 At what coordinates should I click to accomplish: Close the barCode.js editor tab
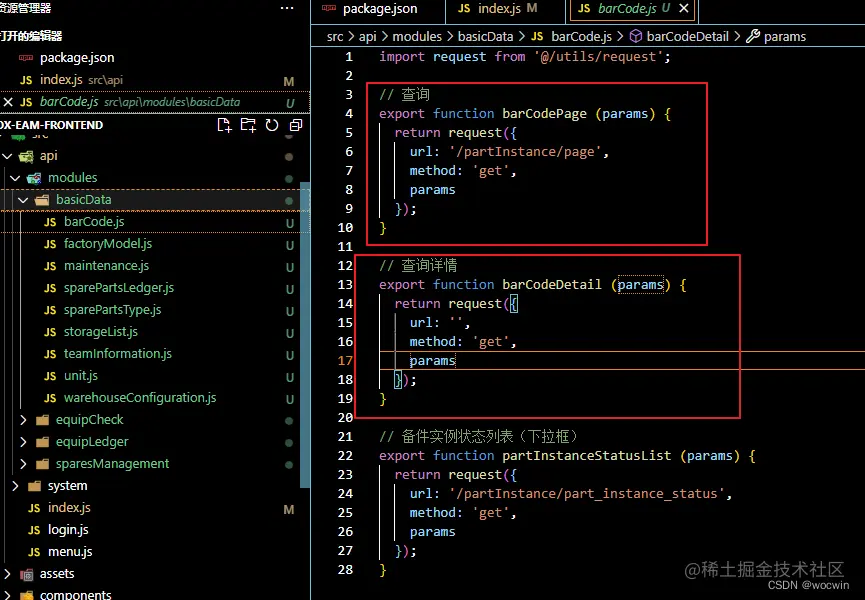click(x=684, y=8)
